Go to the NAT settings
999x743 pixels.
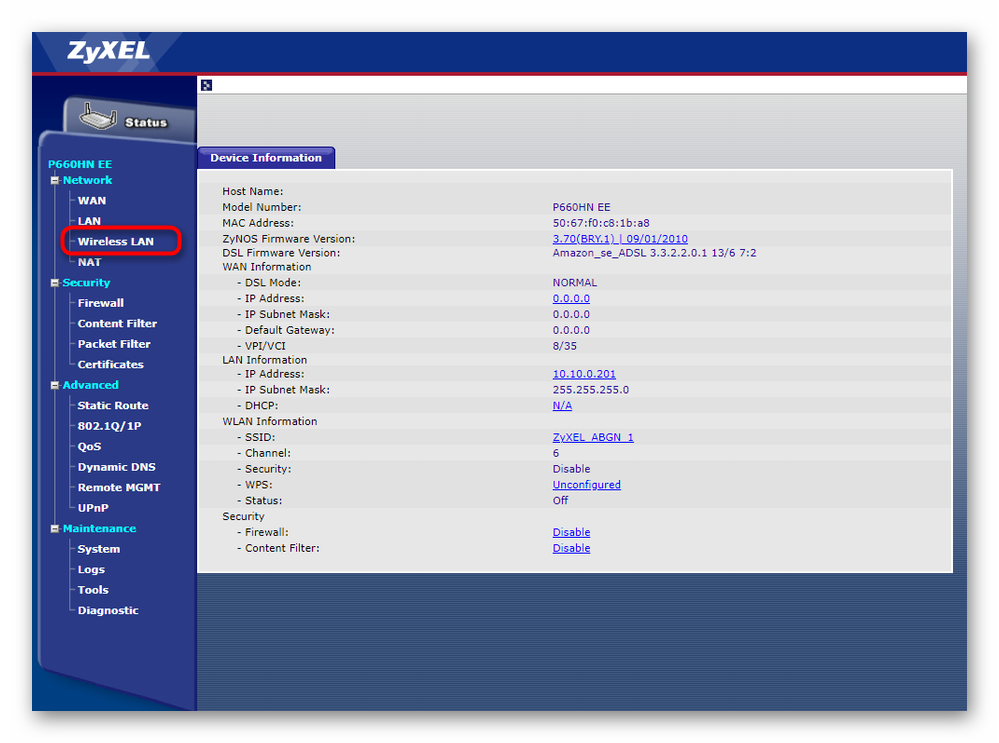(x=90, y=262)
